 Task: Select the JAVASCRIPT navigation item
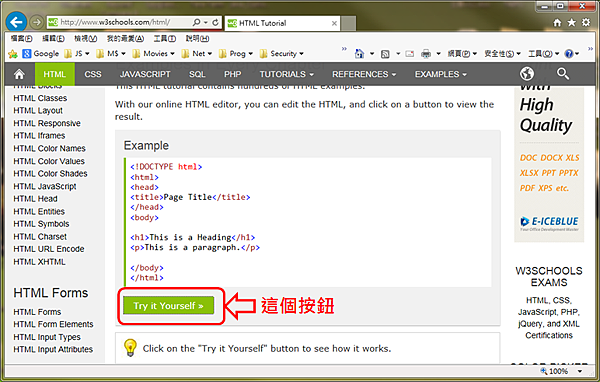[145, 74]
